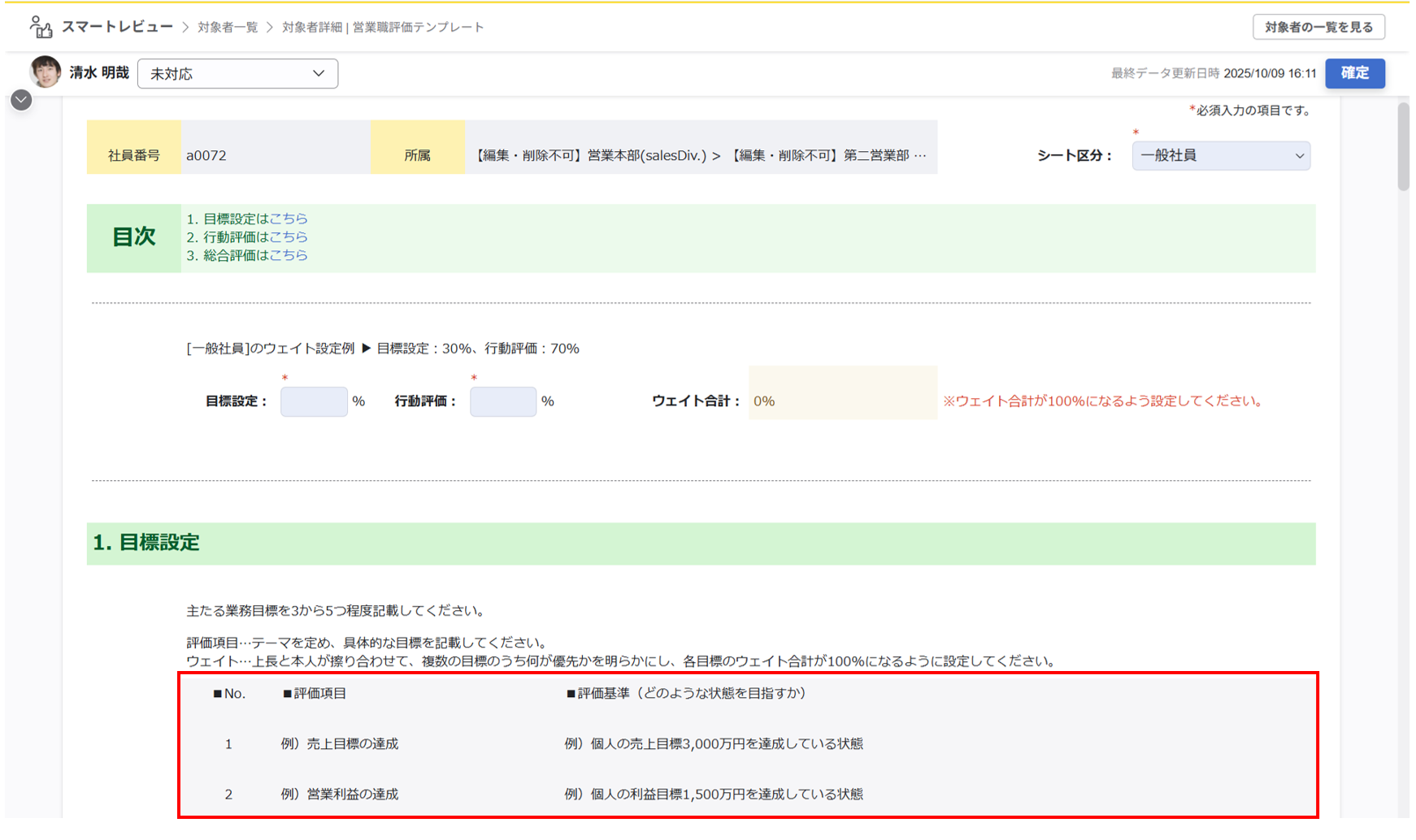Click the vertical scrollbar thumb
This screenshot has height=840, width=1416.
click(x=1403, y=146)
